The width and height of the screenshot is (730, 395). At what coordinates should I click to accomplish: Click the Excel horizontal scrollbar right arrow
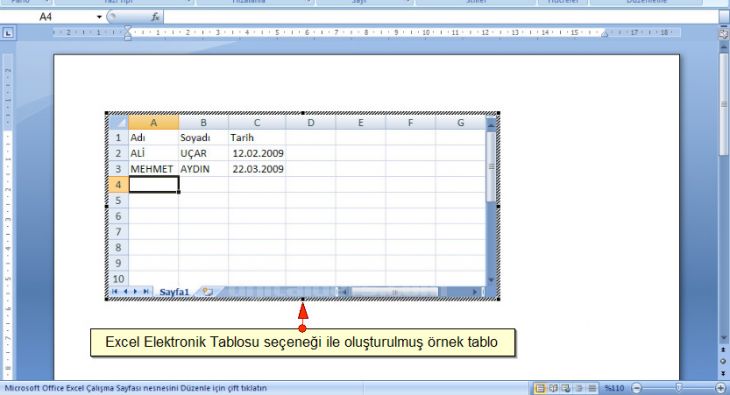474,292
